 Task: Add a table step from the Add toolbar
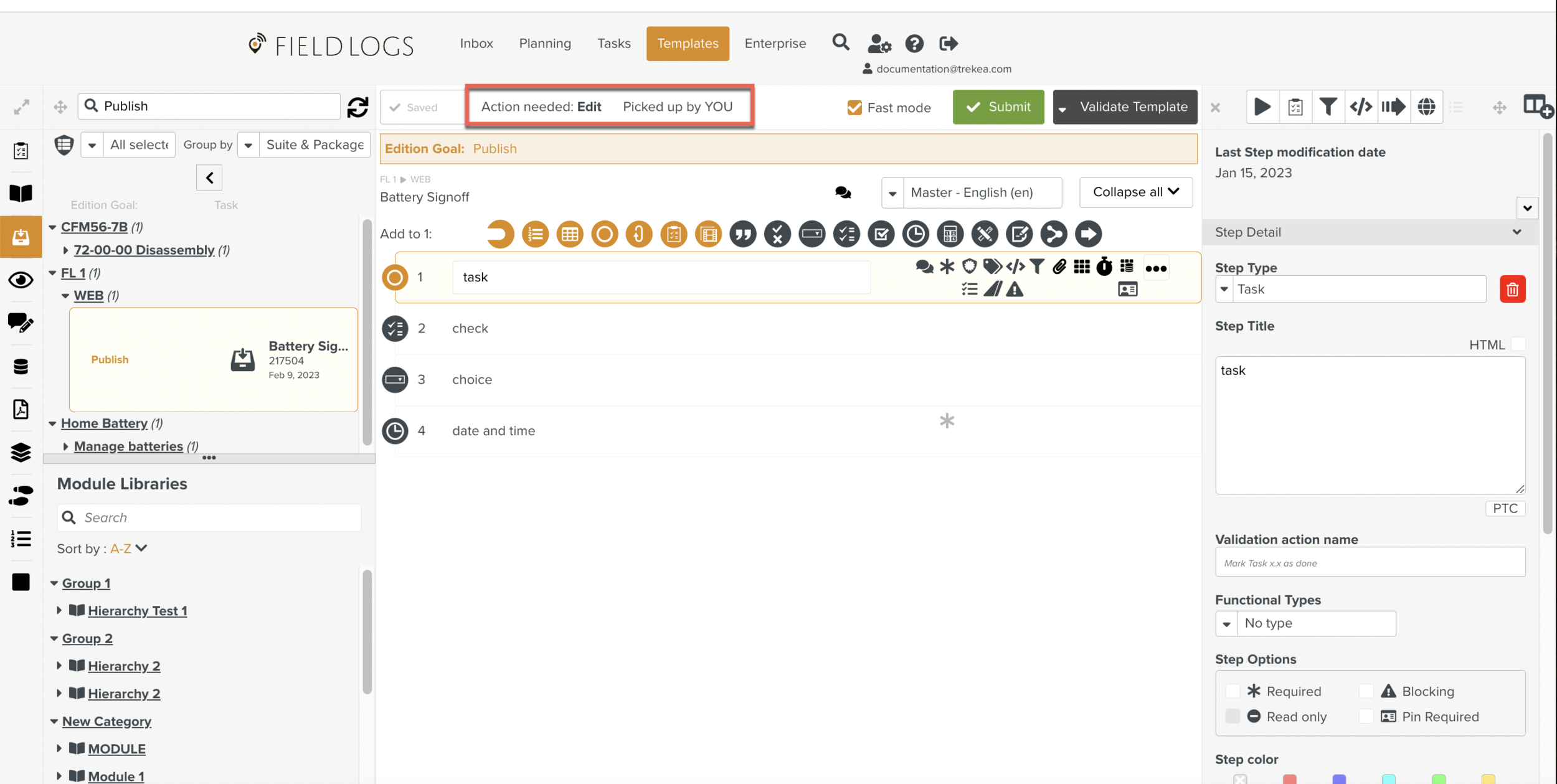click(569, 234)
